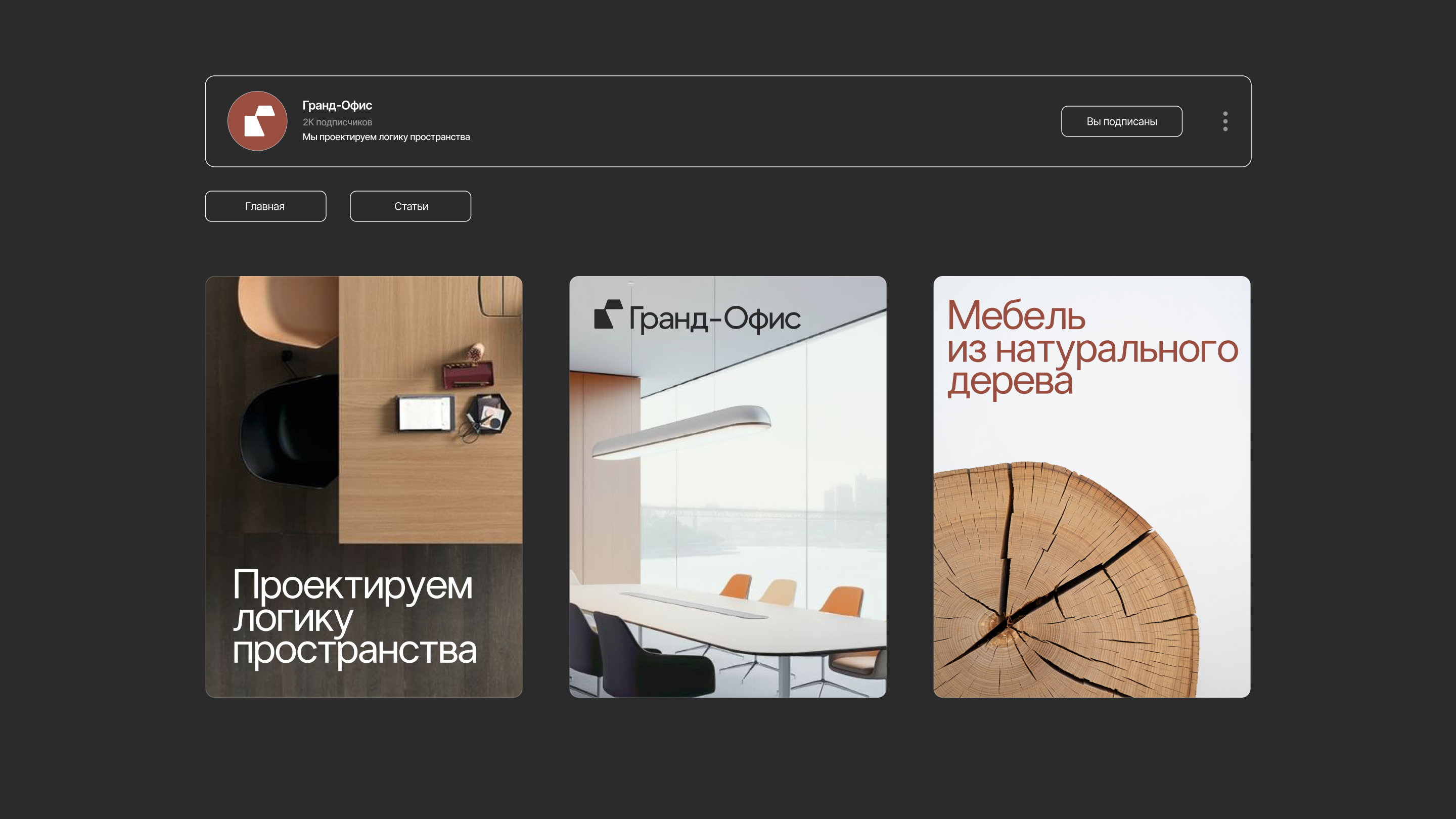Image resolution: width=1456 pixels, height=819 pixels.
Task: Click the round Гранд-Офис channel avatar
Action: [x=257, y=121]
